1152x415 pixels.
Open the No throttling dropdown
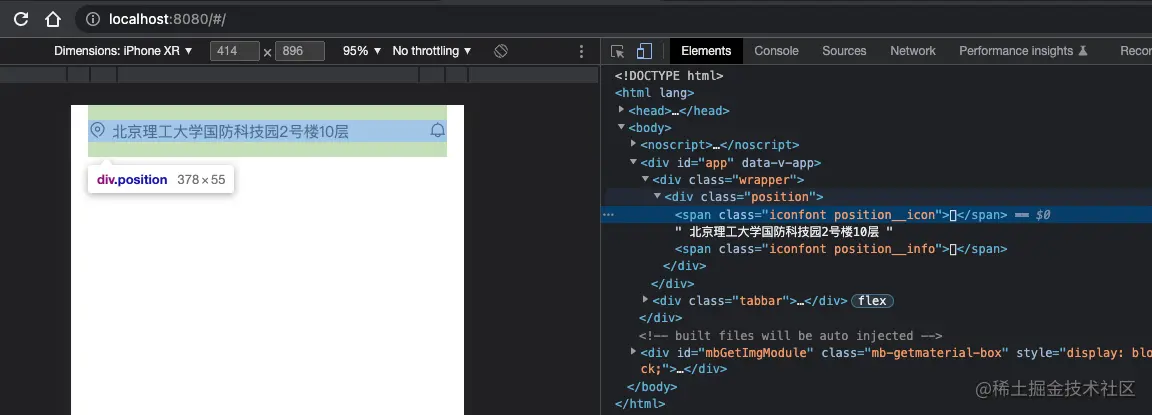tap(431, 51)
